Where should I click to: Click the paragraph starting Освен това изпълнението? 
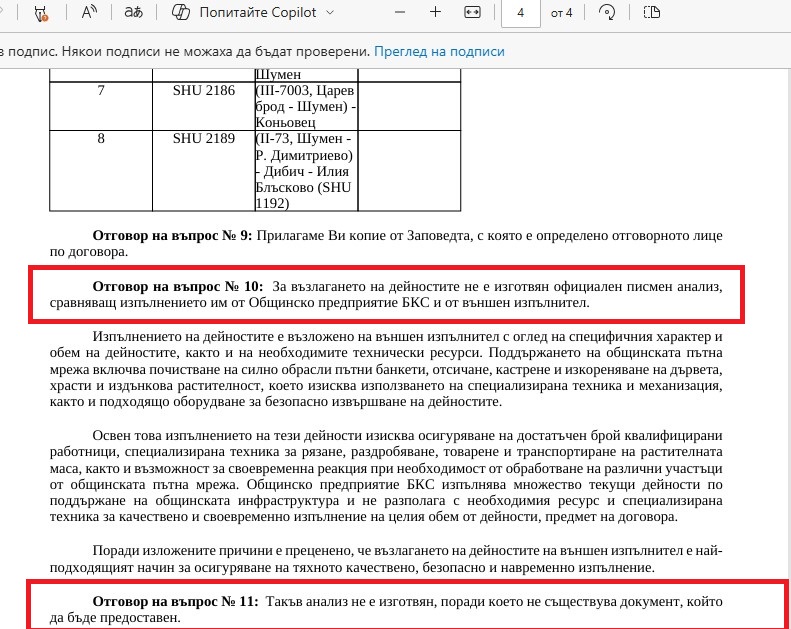[x=386, y=476]
